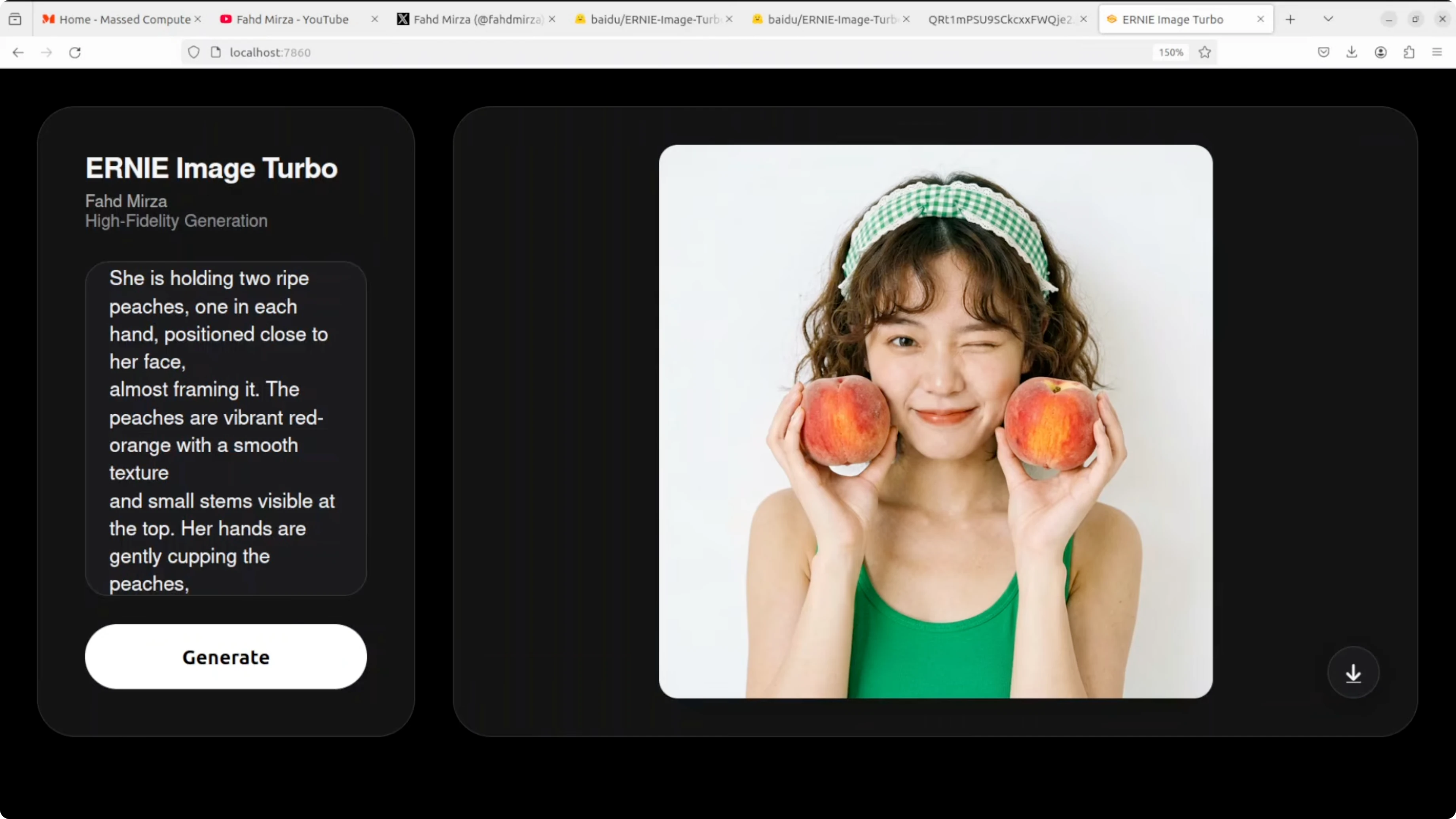Click the 150% zoom level indicator
Viewport: 1456px width, 819px height.
point(1171,53)
